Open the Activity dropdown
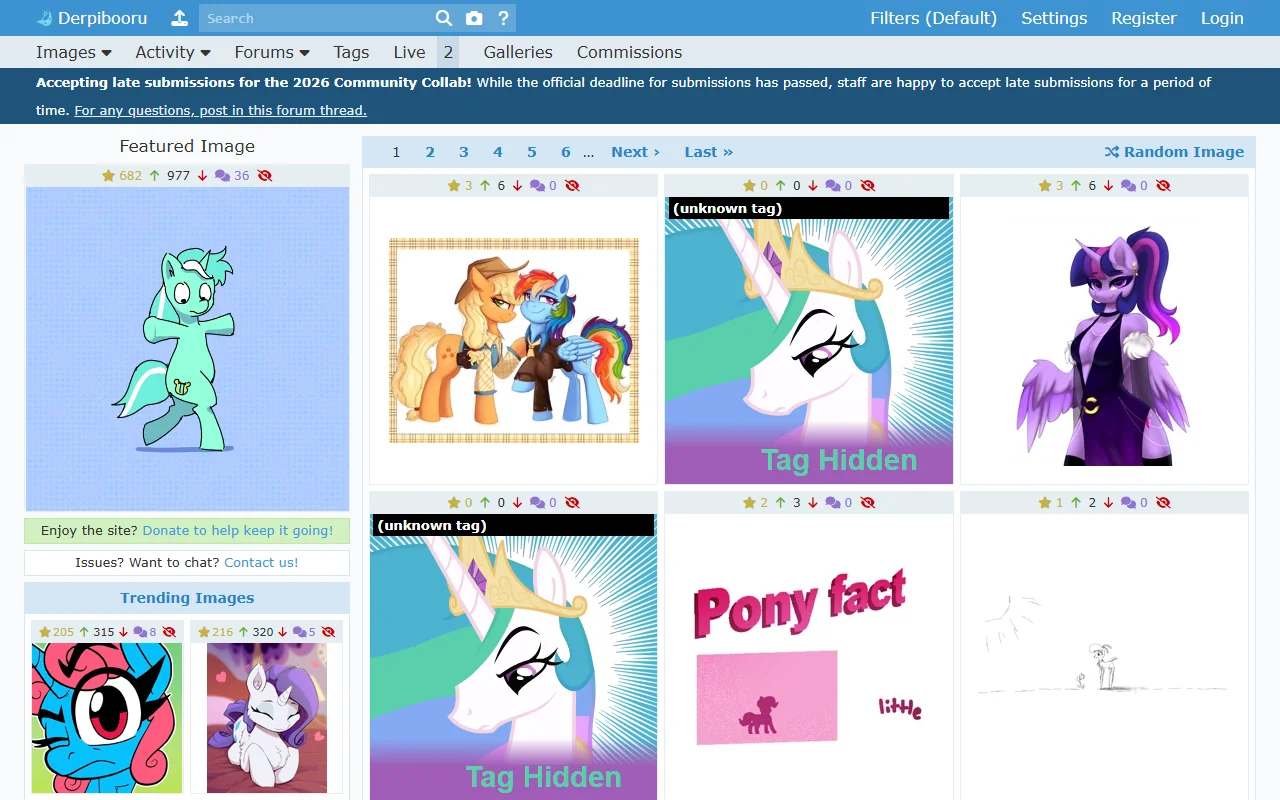1280x800 pixels. click(172, 52)
